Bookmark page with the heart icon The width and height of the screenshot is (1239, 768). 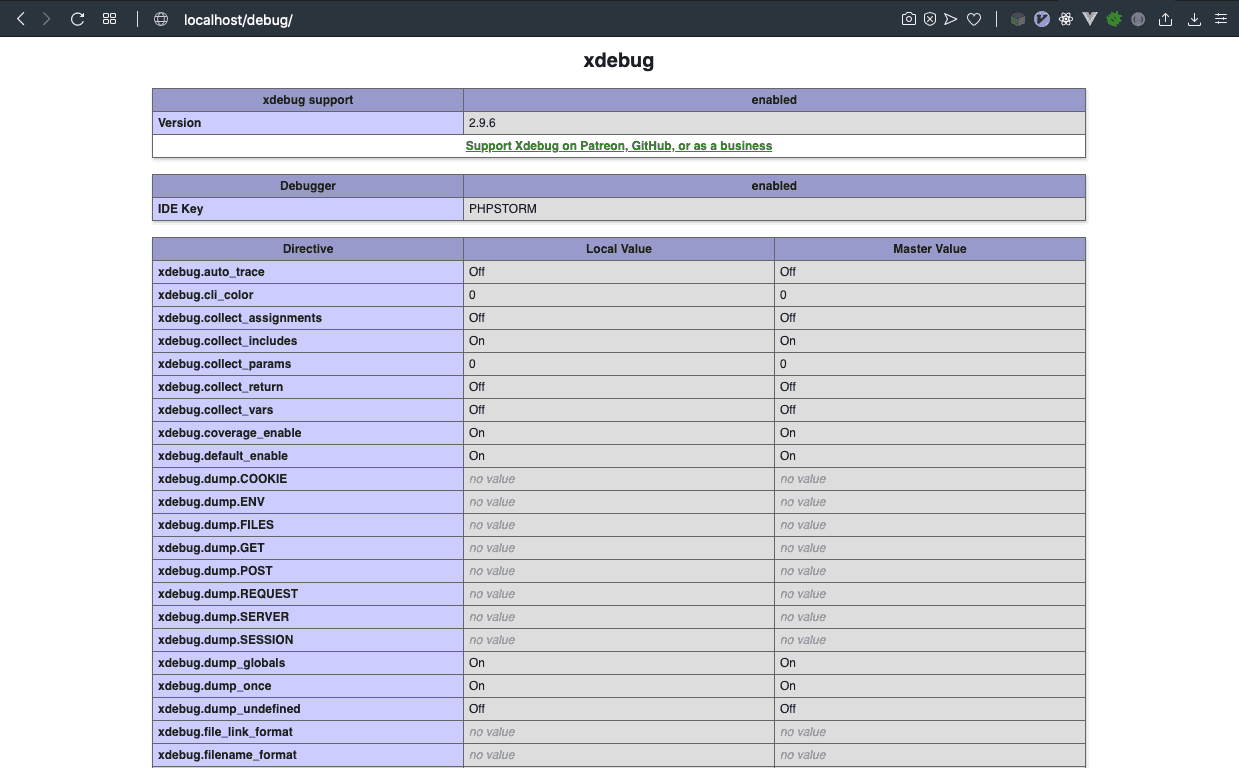pyautogui.click(x=974, y=19)
